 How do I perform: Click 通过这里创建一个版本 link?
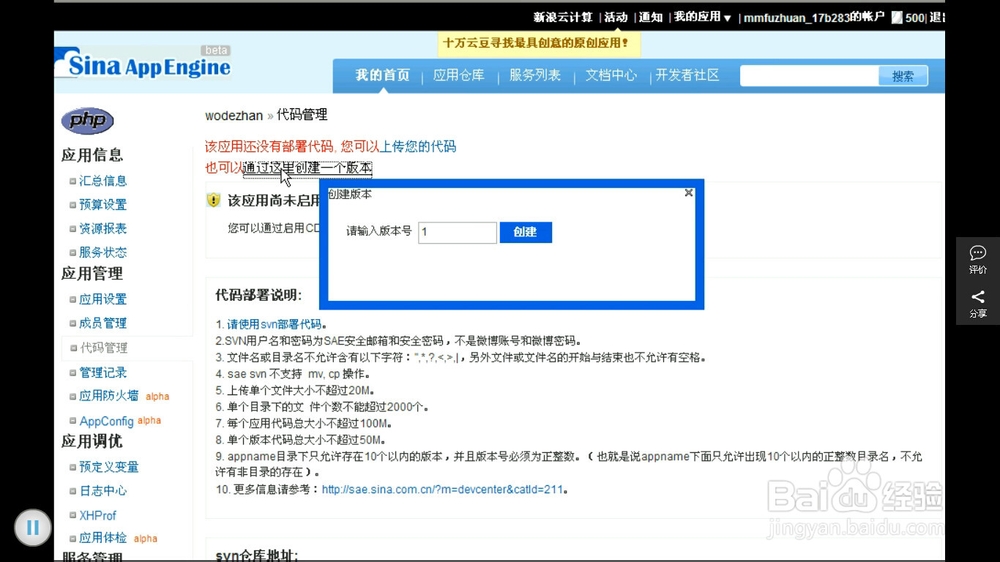pyautogui.click(x=307, y=168)
